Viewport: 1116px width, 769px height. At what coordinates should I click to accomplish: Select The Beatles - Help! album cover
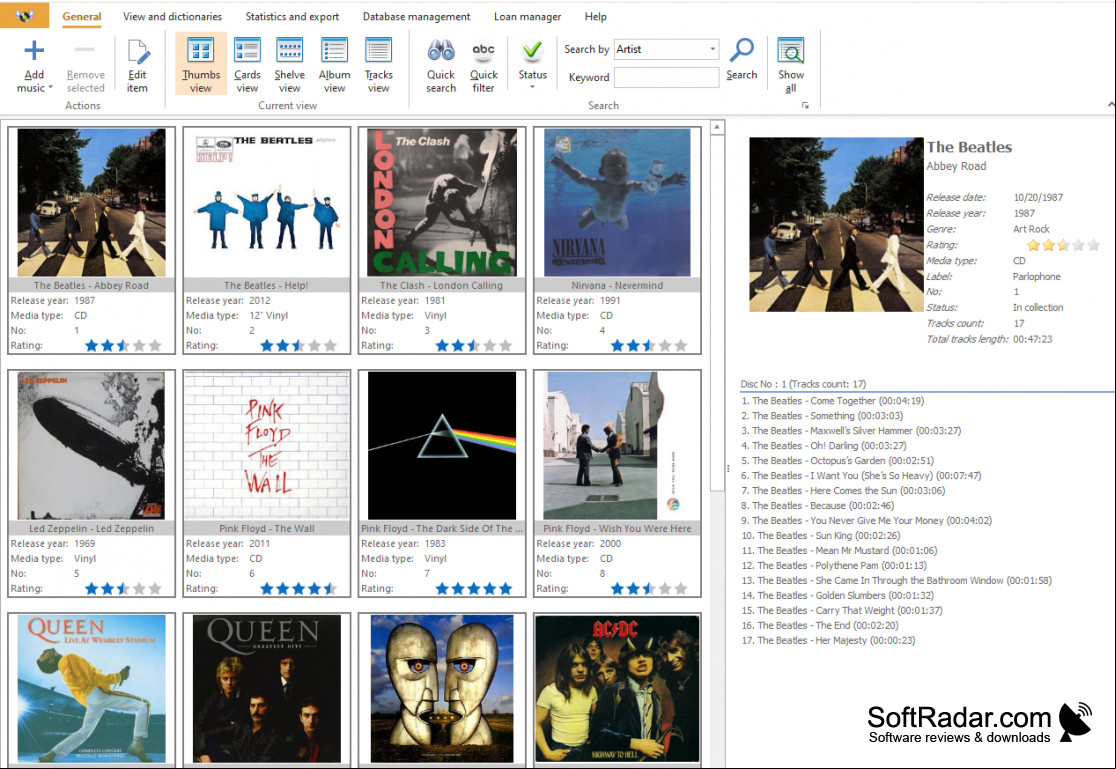tap(267, 202)
